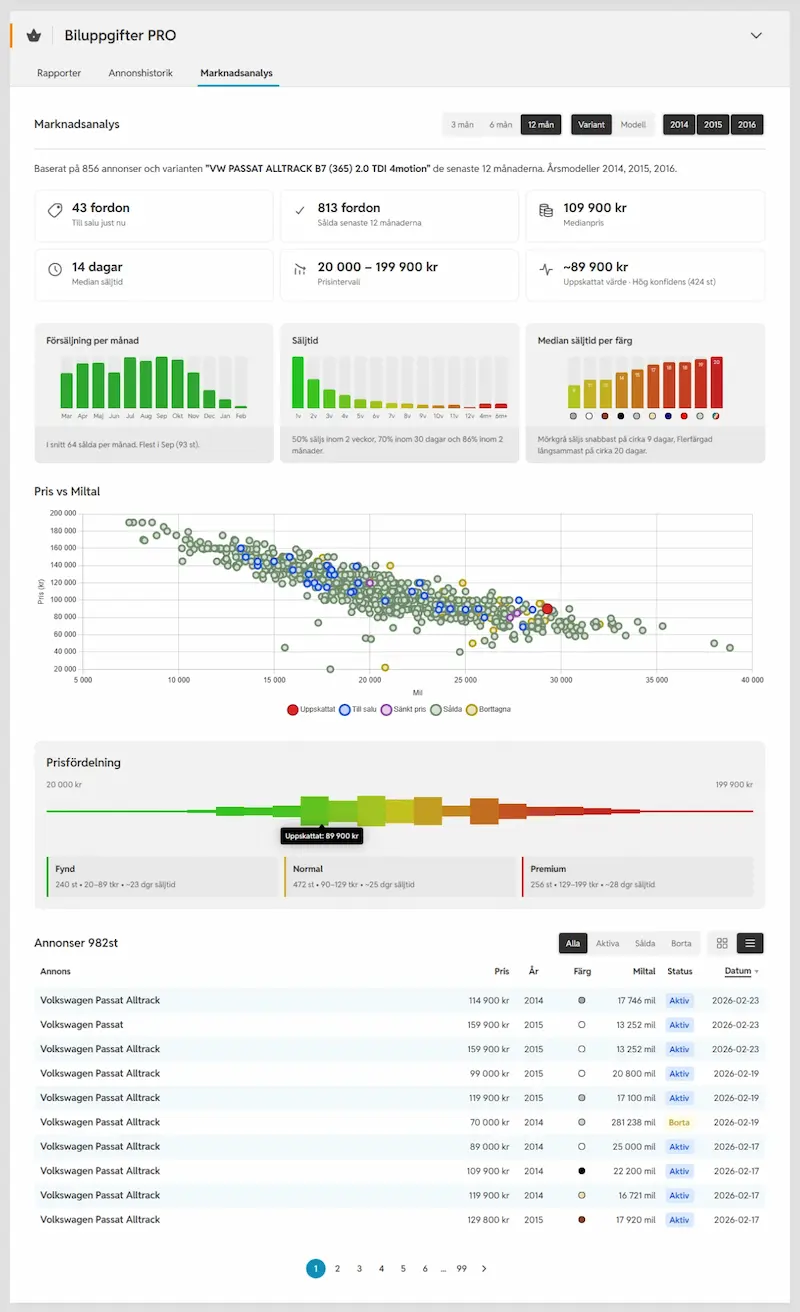The height and width of the screenshot is (1312, 800).
Task: Toggle the 2014 model year filter
Action: coord(680,125)
